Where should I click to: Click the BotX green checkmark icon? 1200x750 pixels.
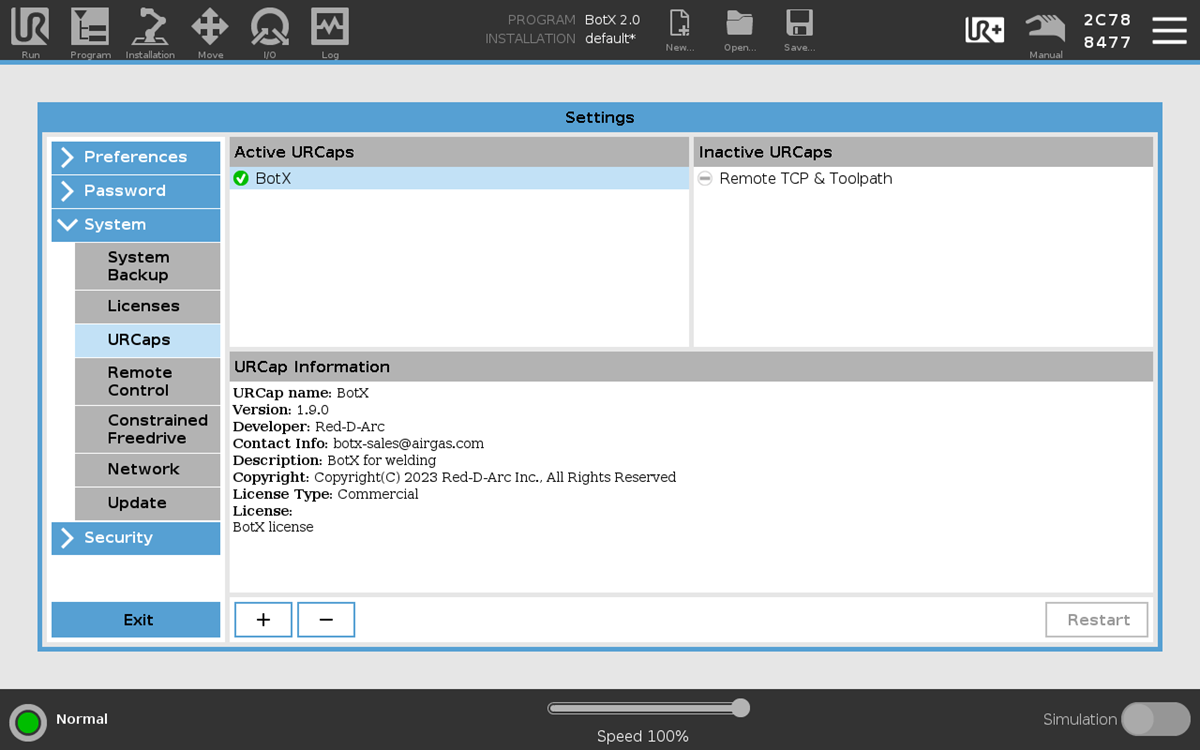241,178
